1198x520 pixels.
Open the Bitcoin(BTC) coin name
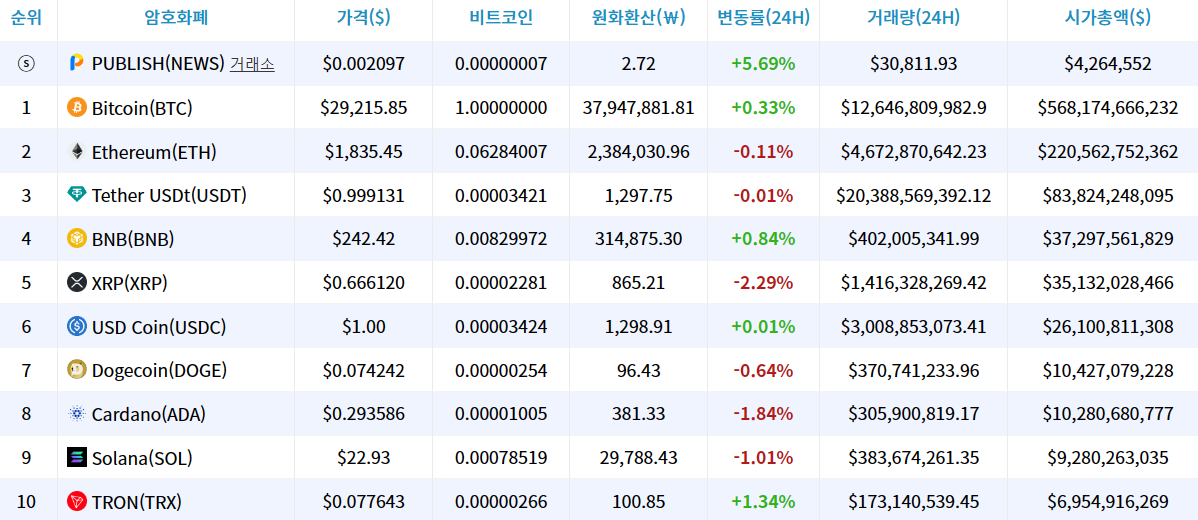pos(142,108)
